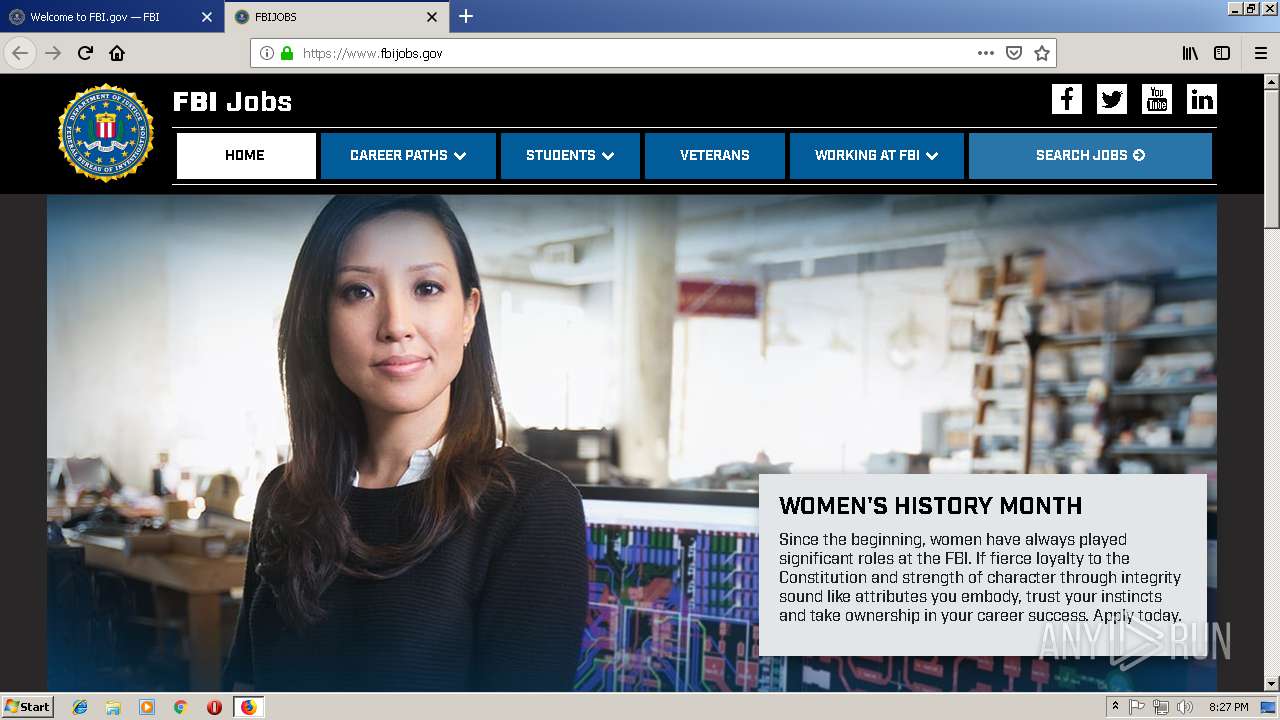
Task: Launch the media player taskbar icon
Action: coord(147,707)
